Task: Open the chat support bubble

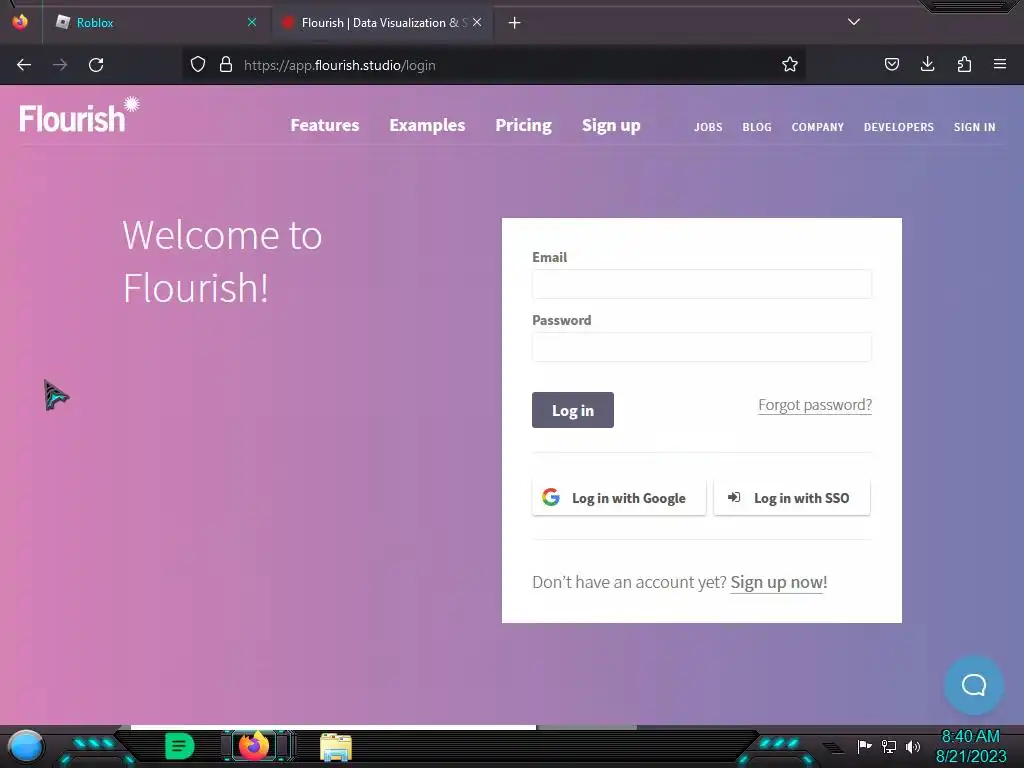Action: tap(973, 685)
